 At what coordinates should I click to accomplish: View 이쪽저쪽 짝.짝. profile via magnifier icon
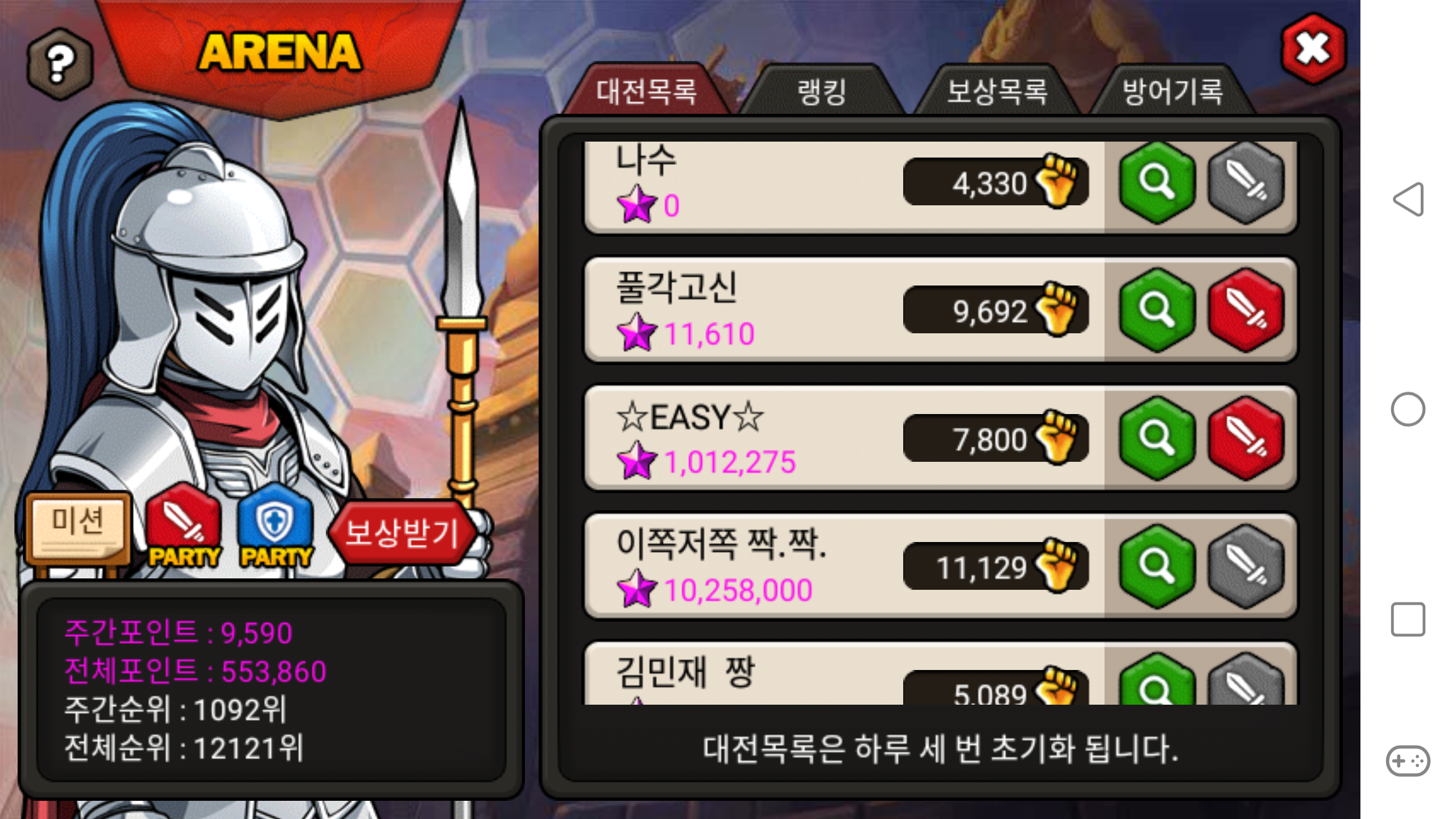pyautogui.click(x=1157, y=566)
